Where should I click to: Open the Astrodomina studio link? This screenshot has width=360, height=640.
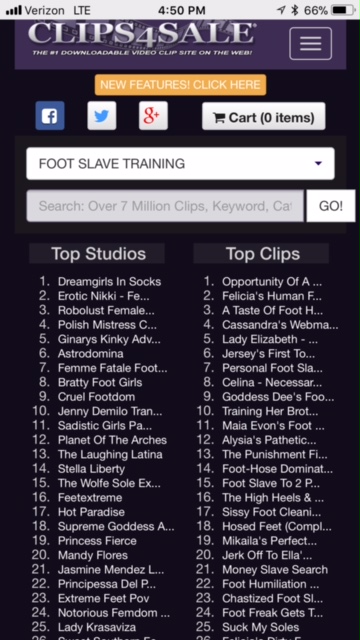pyautogui.click(x=91, y=353)
